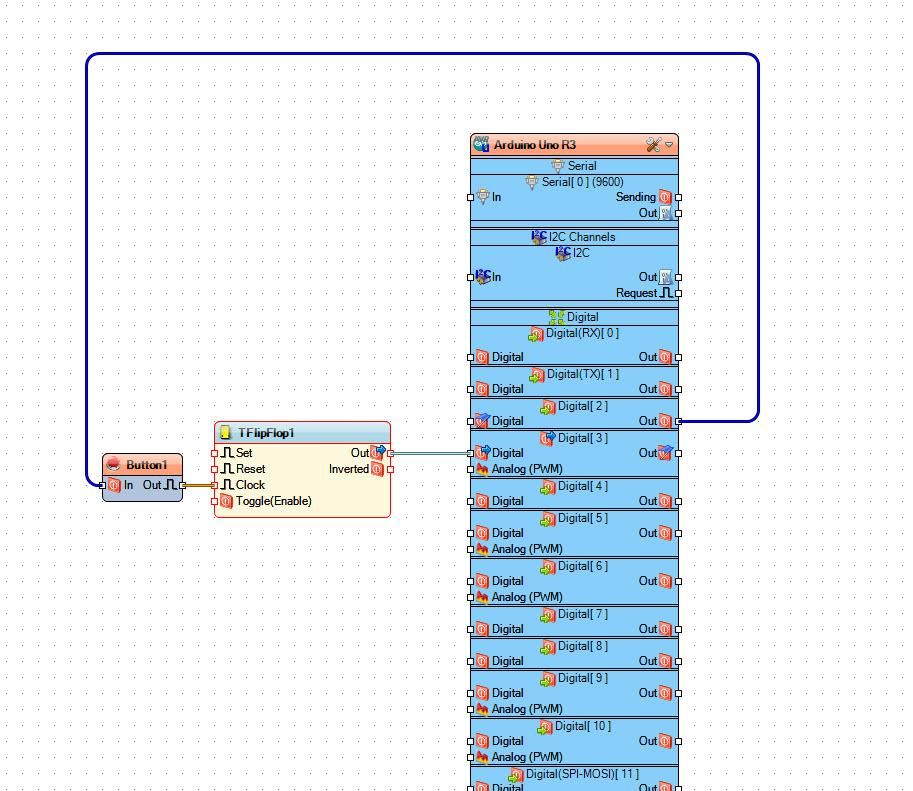Click the Digital[7] Out pin icon
Image resolution: width=913 pixels, height=791 pixels.
[x=665, y=629]
